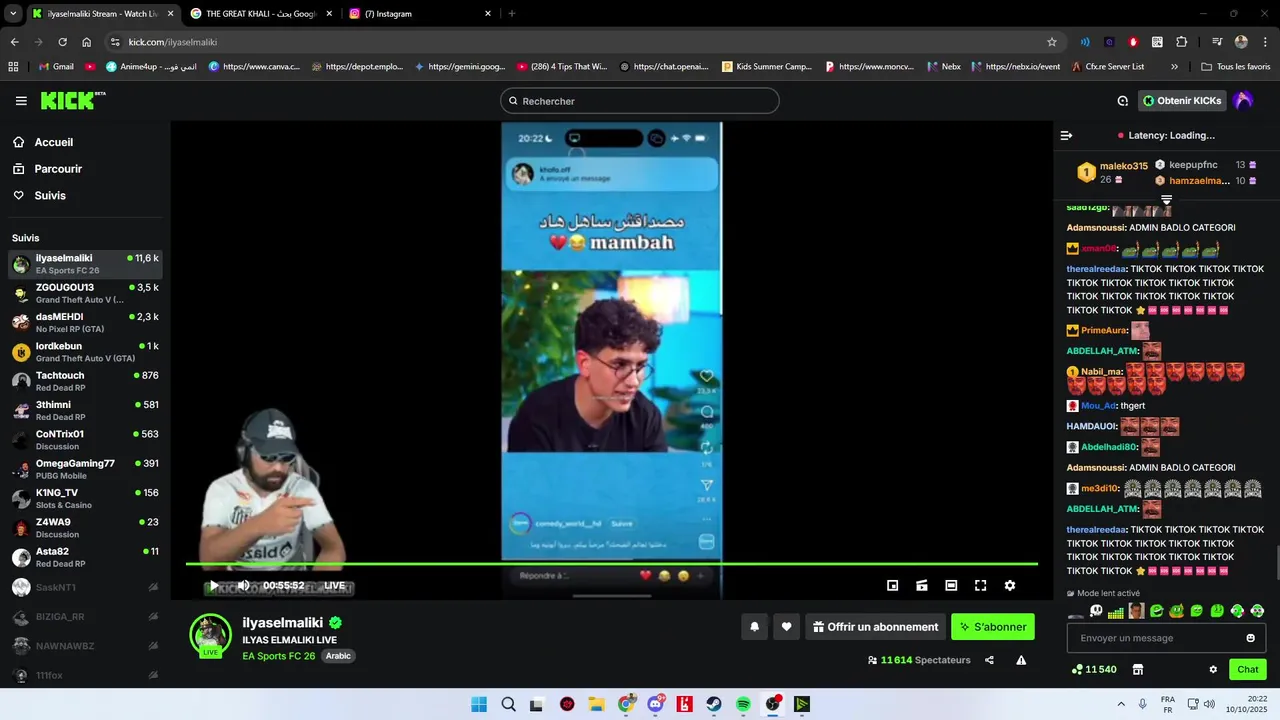This screenshot has height=720, width=1280.
Task: Open the channel shop icon
Action: [x=1137, y=670]
